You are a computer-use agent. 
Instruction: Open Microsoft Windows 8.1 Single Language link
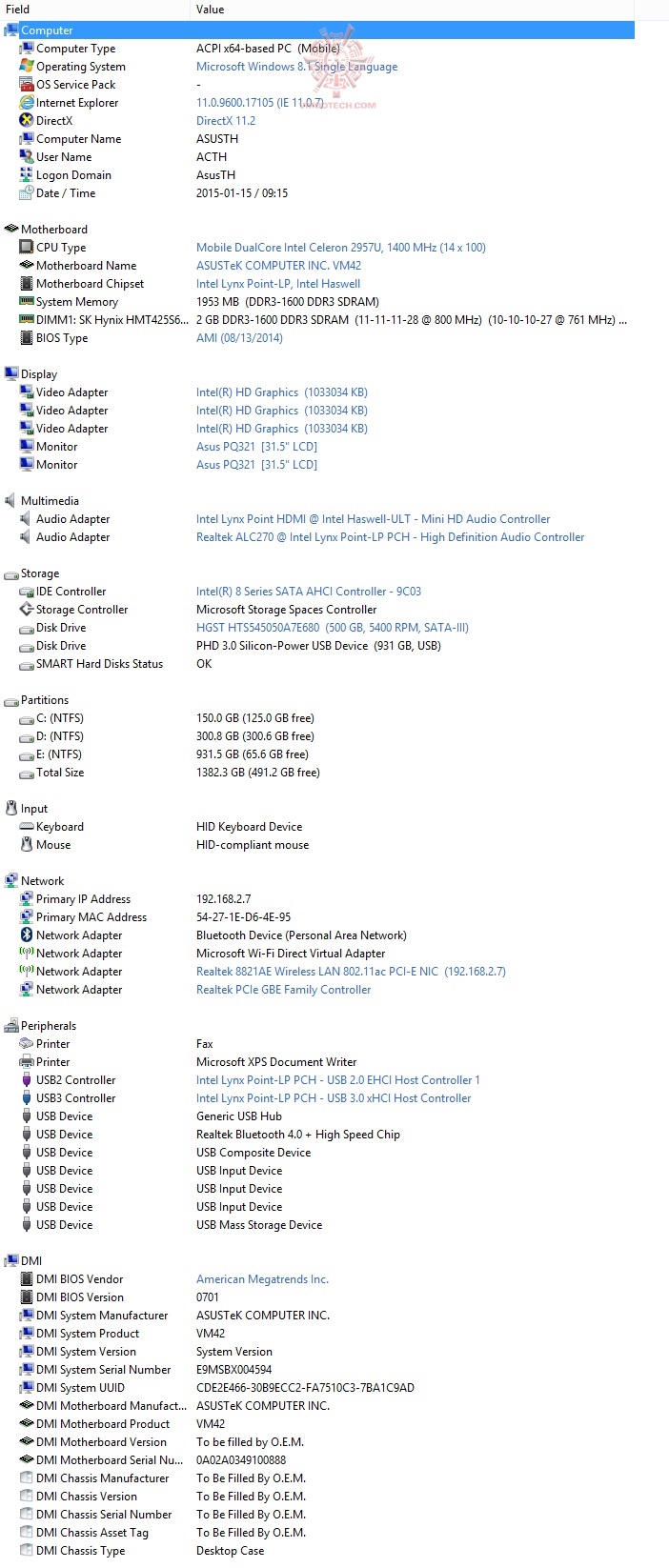click(296, 67)
